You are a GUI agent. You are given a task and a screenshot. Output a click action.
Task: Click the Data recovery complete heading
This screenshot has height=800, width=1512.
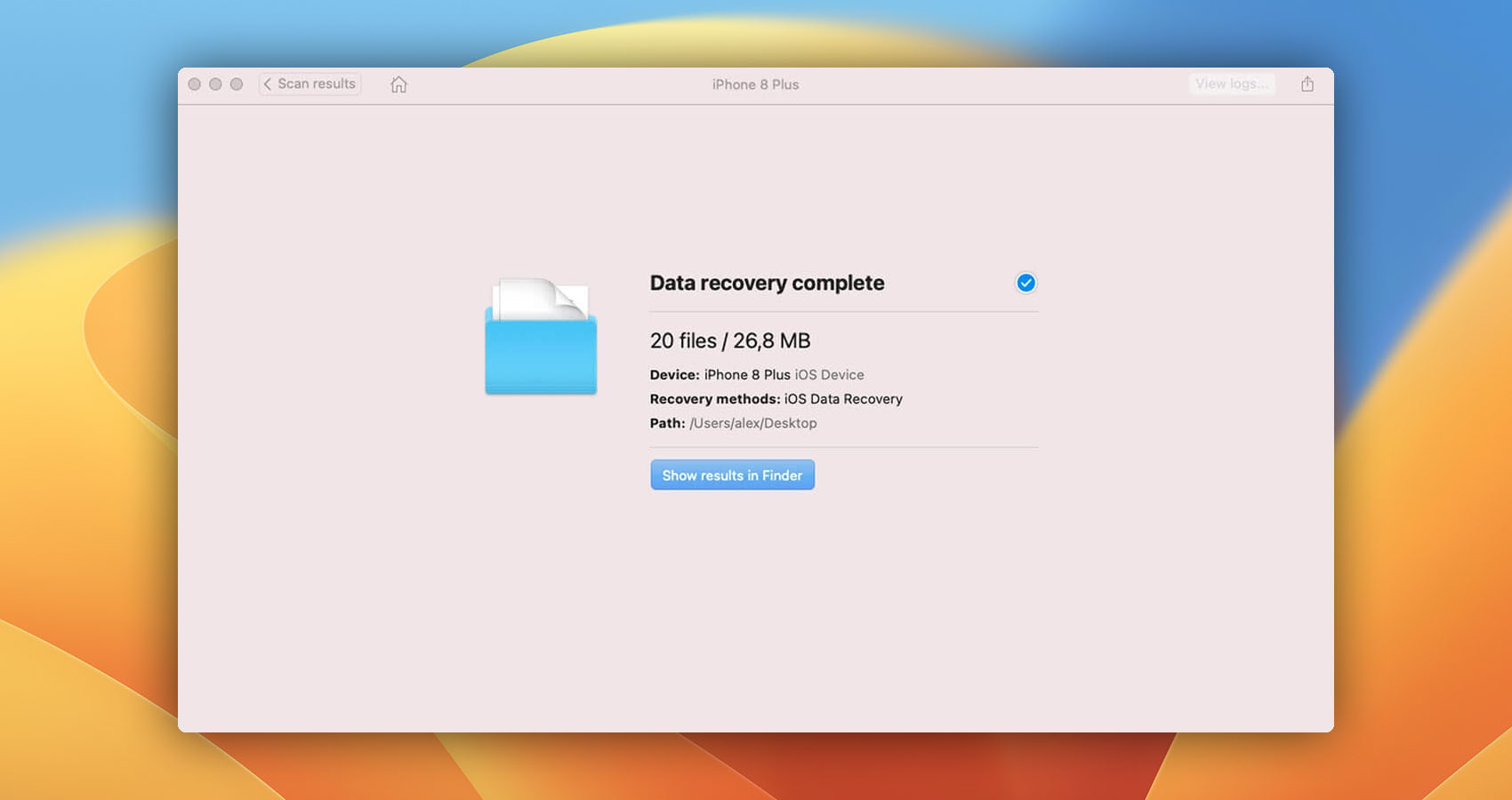point(767,283)
